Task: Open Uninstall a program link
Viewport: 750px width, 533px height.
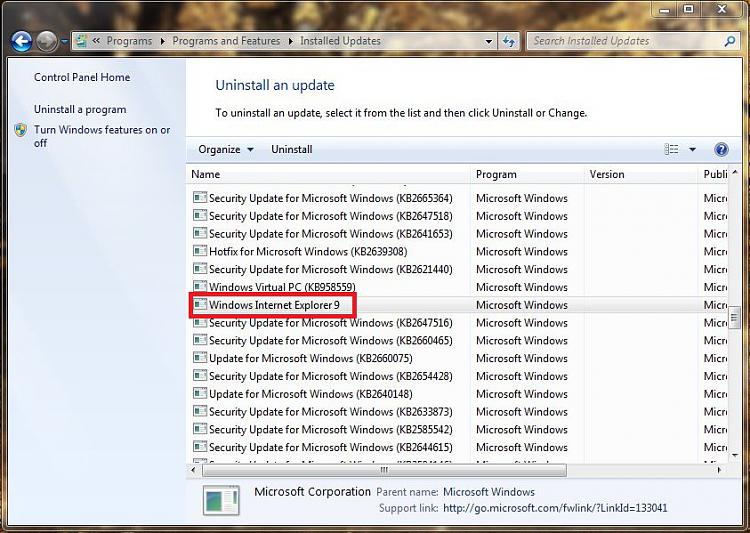Action: point(80,110)
